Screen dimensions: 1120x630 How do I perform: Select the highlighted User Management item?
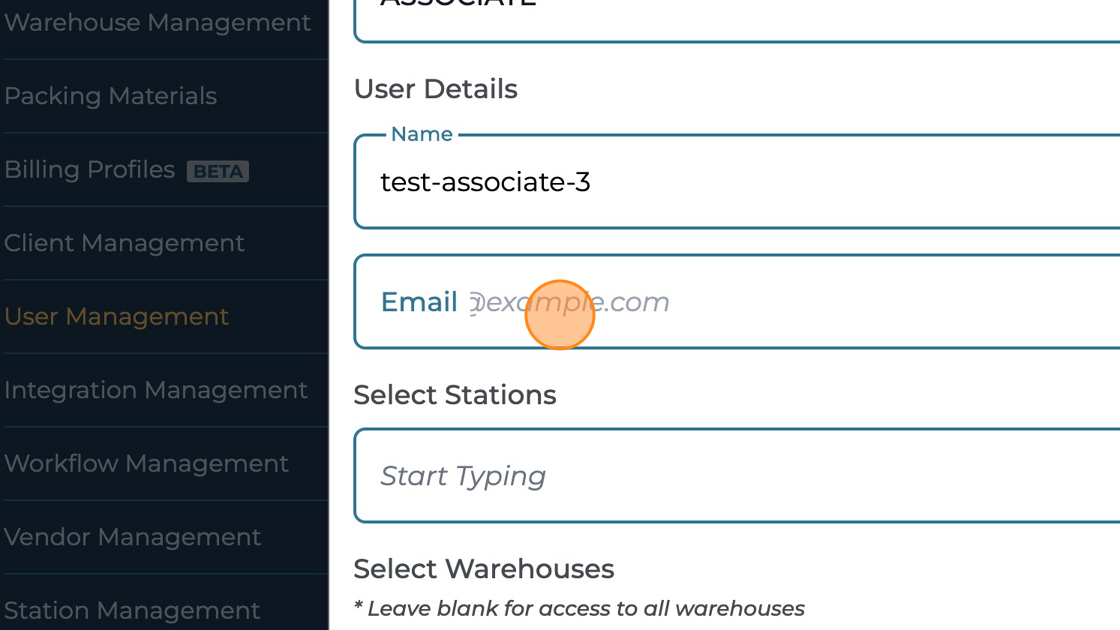pos(116,317)
